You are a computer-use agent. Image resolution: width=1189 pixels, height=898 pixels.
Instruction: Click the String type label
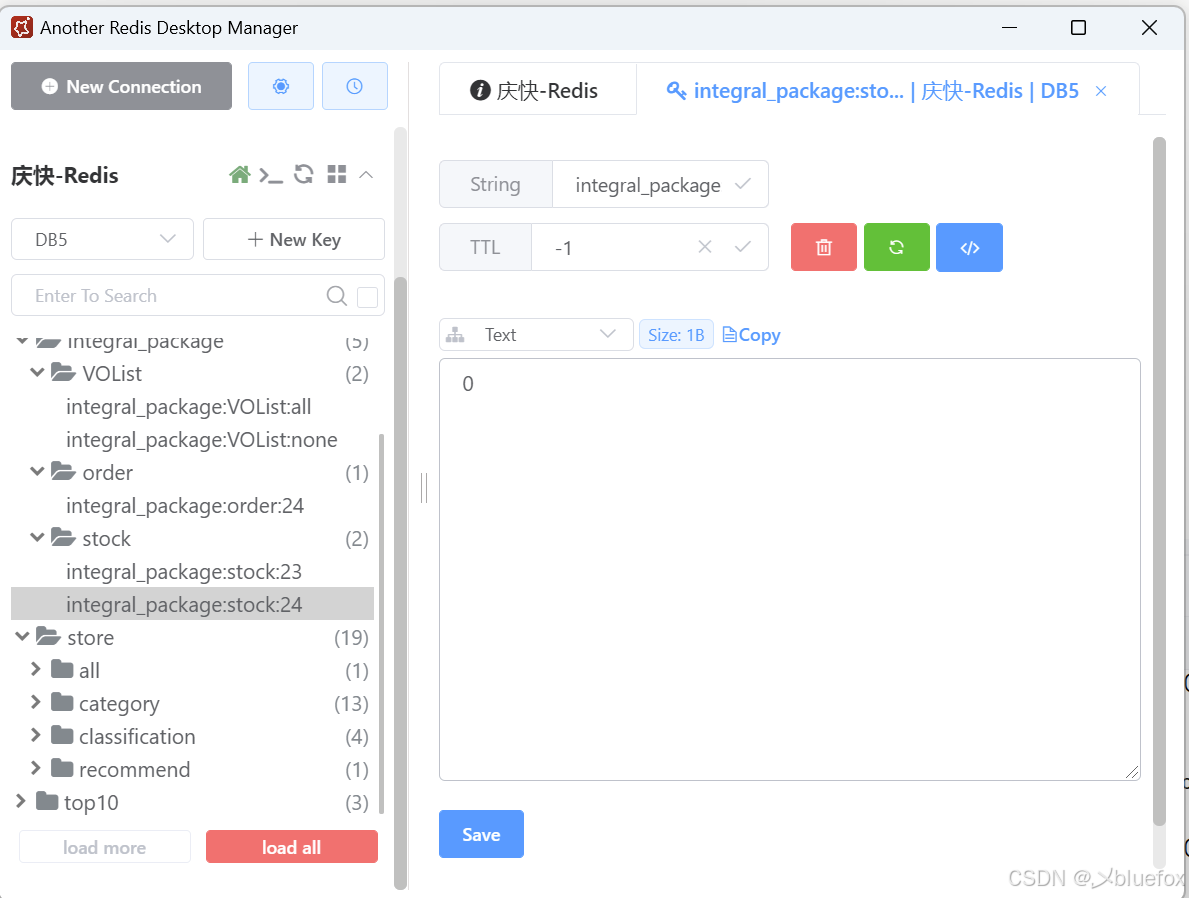tap(495, 184)
